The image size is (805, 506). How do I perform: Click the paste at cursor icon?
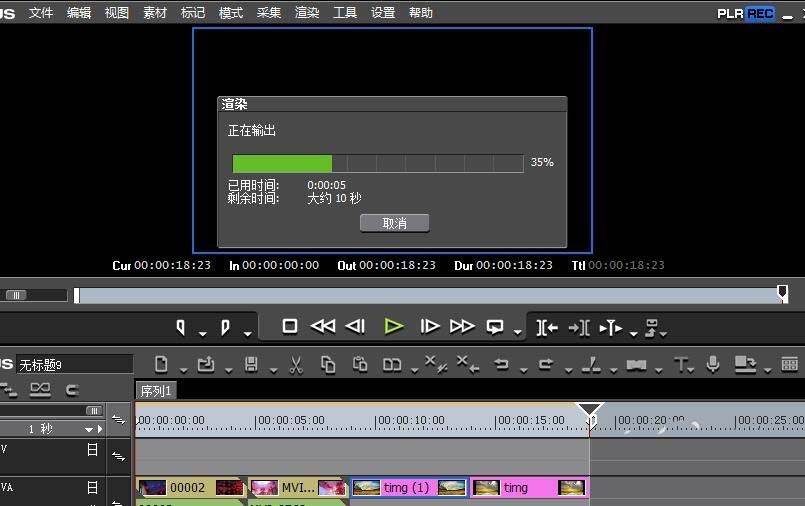click(360, 364)
